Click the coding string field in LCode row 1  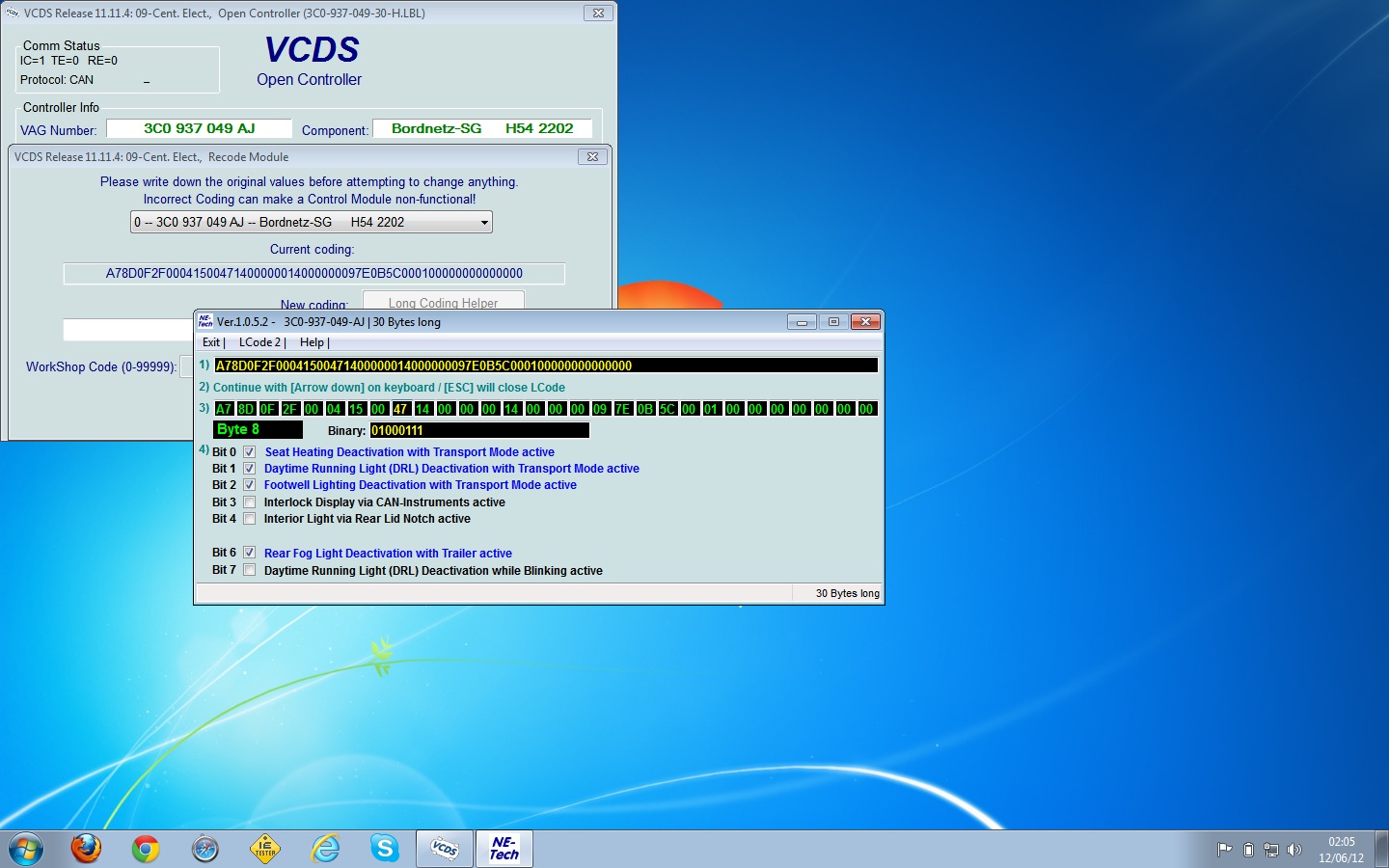[546, 366]
